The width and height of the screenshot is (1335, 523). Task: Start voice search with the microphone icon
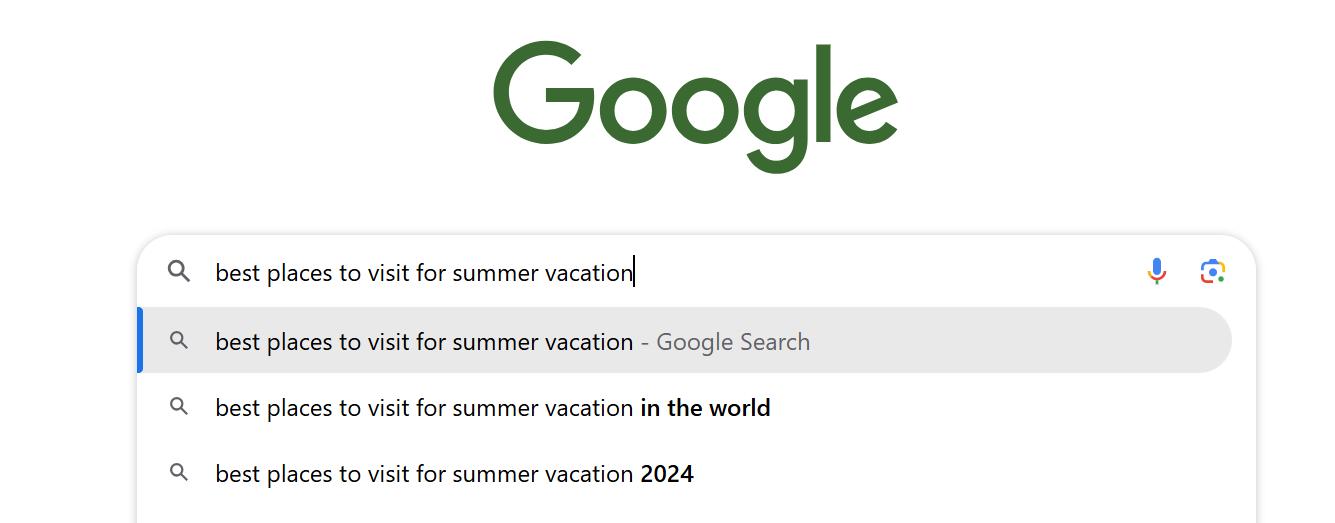tap(1156, 271)
